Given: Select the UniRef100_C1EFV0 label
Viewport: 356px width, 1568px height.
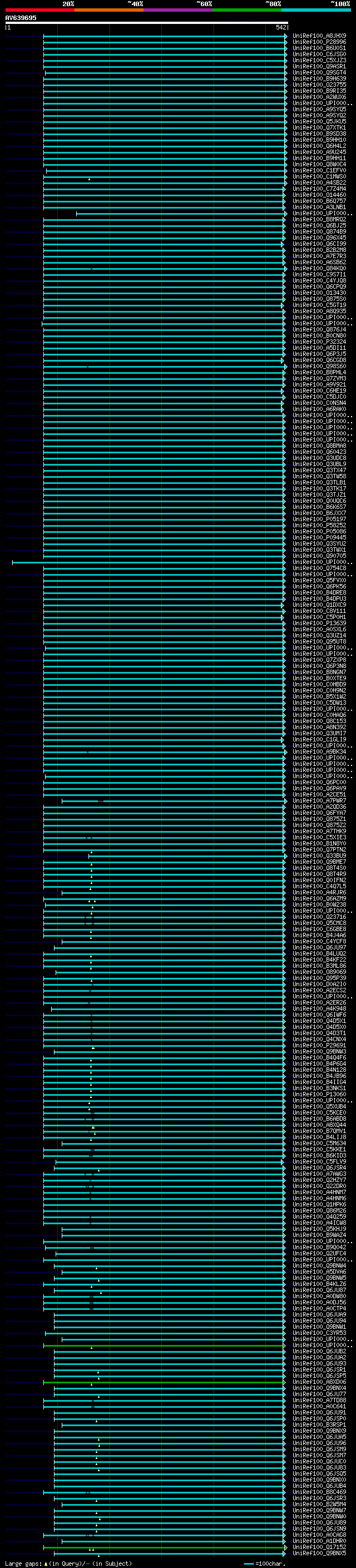Looking at the screenshot, I should 319,170.
